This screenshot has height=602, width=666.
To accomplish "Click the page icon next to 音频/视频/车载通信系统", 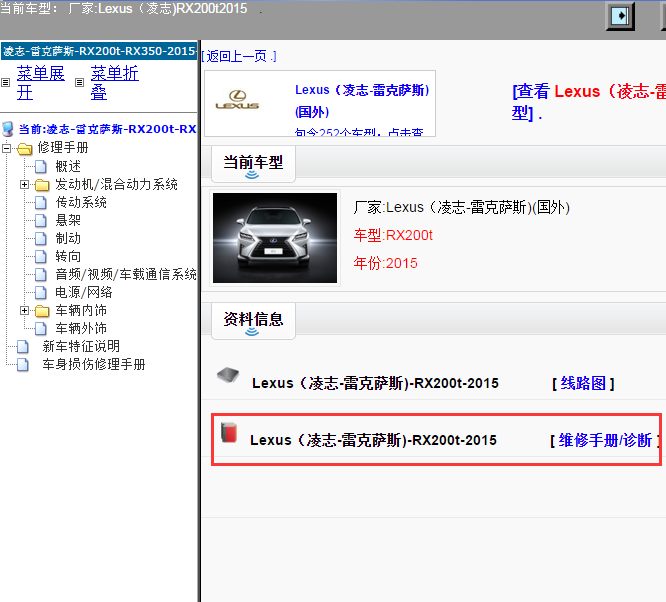I will tap(41, 275).
